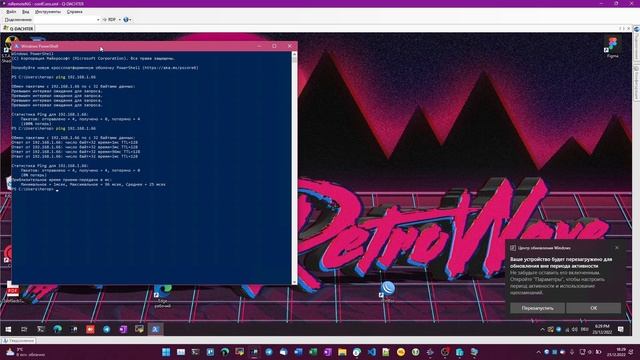Viewport: 640px width, 360px height.
Task: Open Visual Studio Code on host taskbar
Action: (x=371, y=352)
